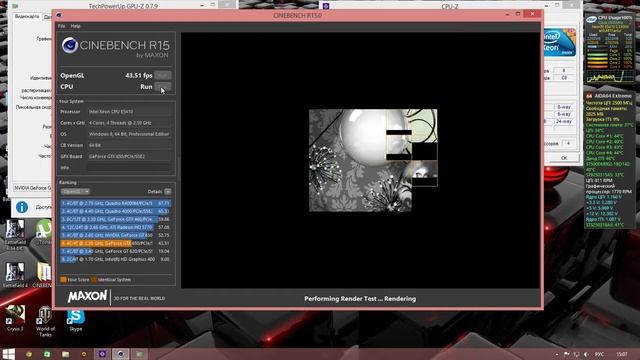The height and width of the screenshot is (360, 640).
Task: Click the OK button in CPU-Z window
Action: [x=564, y=158]
